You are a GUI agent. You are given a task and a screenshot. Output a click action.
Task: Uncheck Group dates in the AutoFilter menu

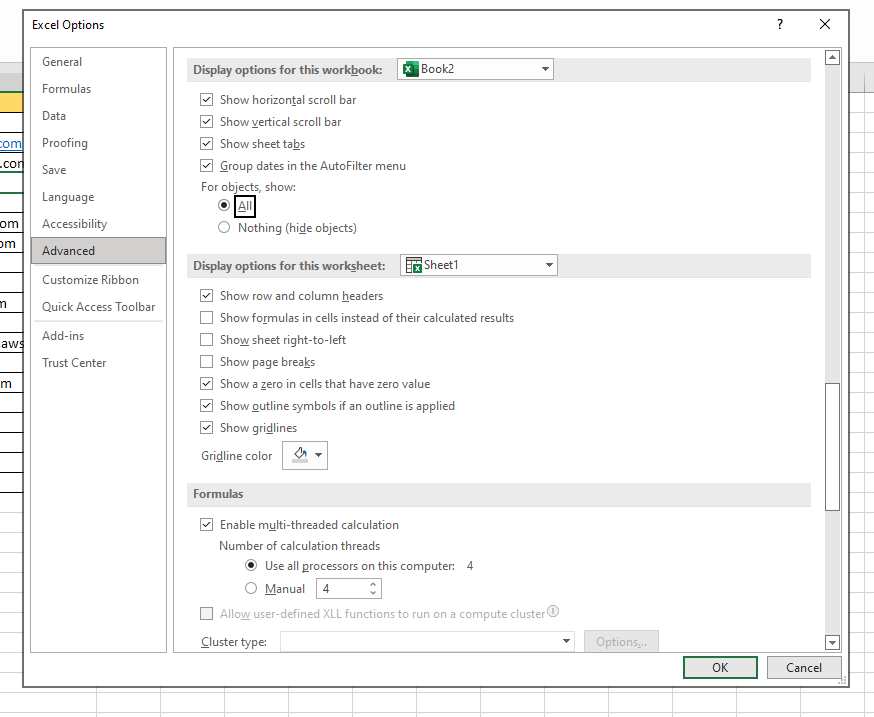(206, 165)
